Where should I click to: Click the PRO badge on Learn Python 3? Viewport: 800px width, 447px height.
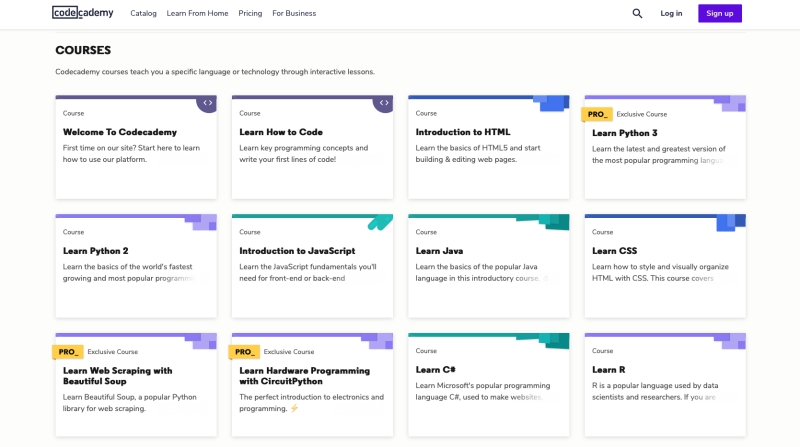click(597, 114)
